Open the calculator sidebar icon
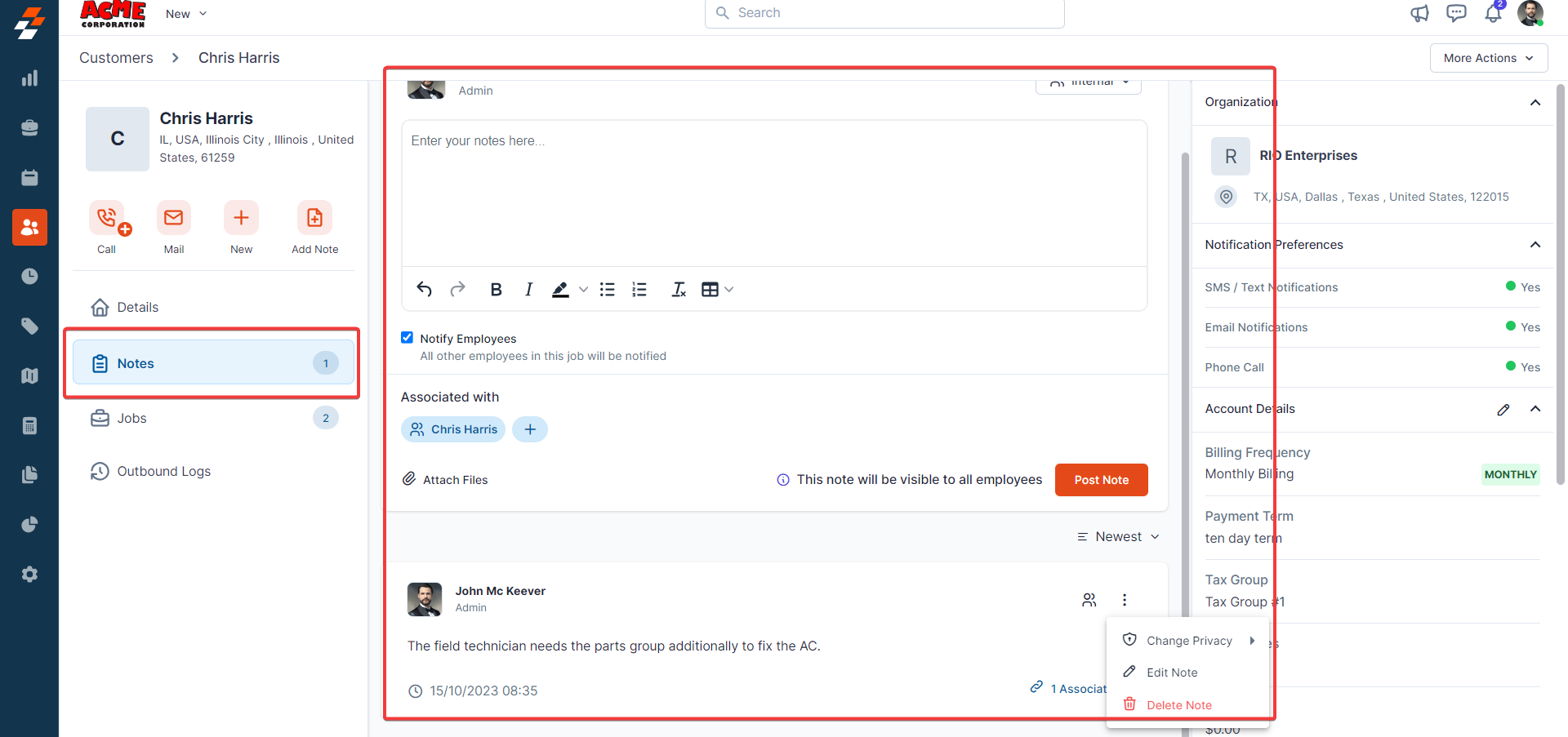 pos(29,425)
